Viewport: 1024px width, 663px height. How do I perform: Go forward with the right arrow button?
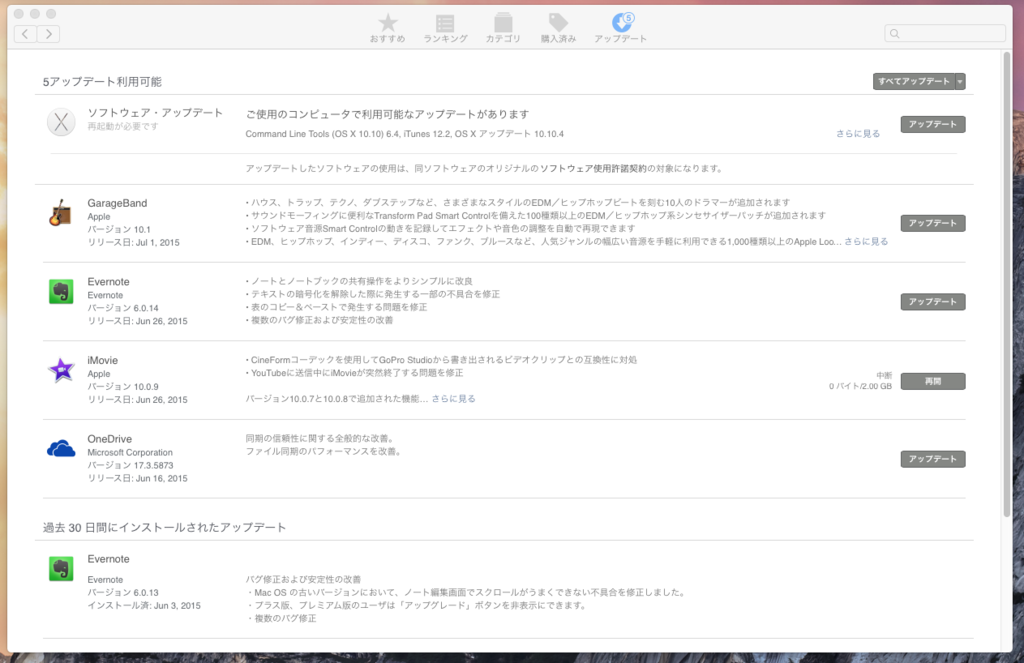click(48, 34)
